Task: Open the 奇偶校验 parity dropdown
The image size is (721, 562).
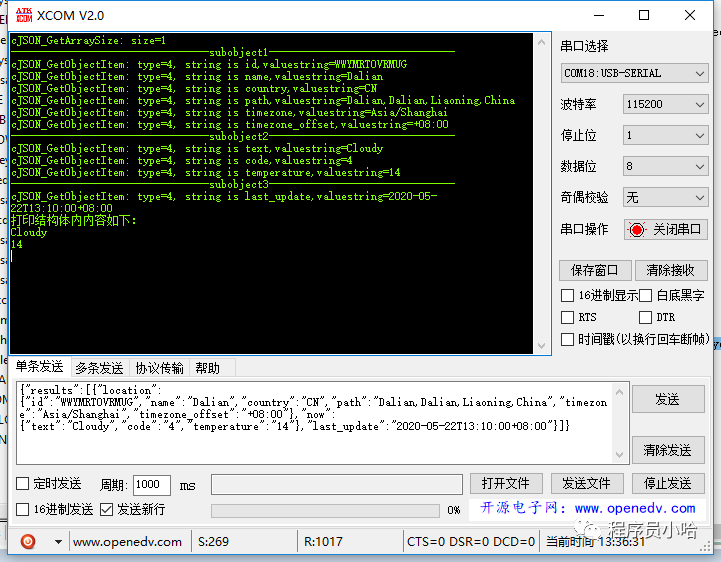Action: (665, 197)
